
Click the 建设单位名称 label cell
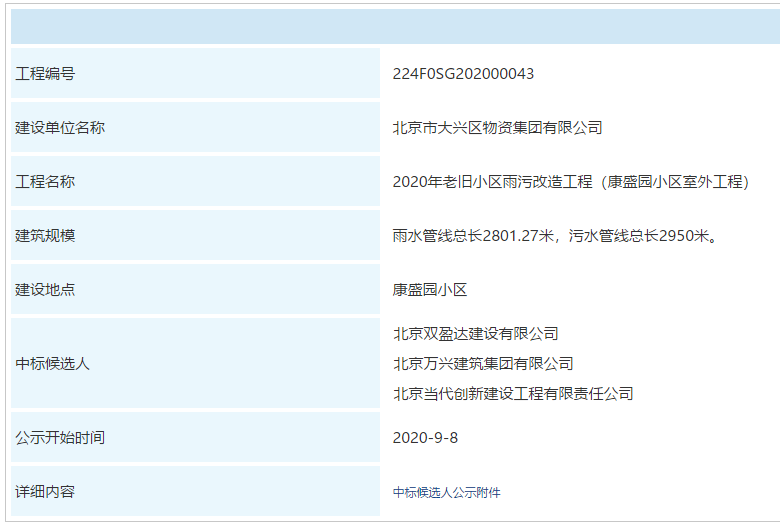[195, 127]
